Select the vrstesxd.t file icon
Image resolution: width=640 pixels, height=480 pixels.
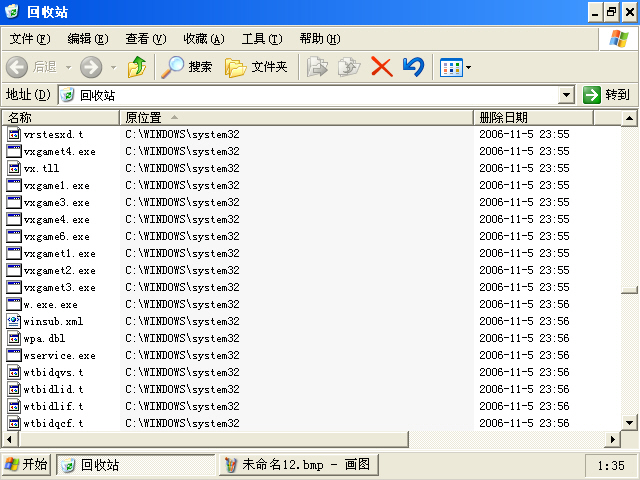point(14,134)
